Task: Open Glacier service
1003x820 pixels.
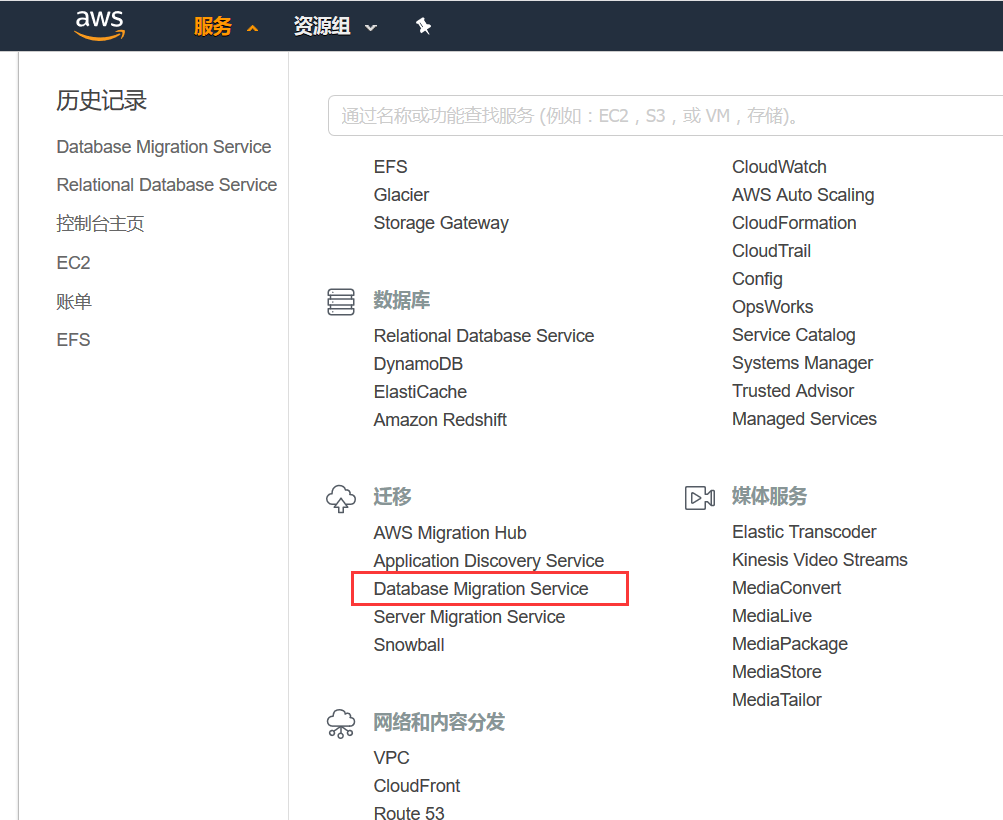Action: coord(401,195)
